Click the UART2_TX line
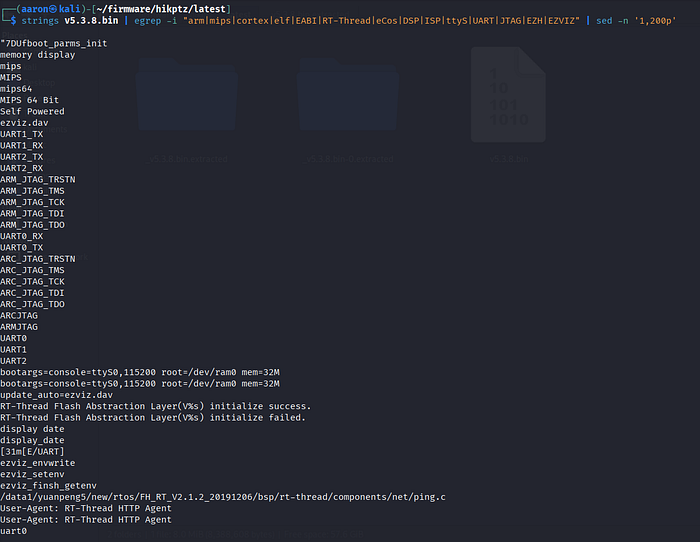The image size is (700, 542). [x=21, y=157]
